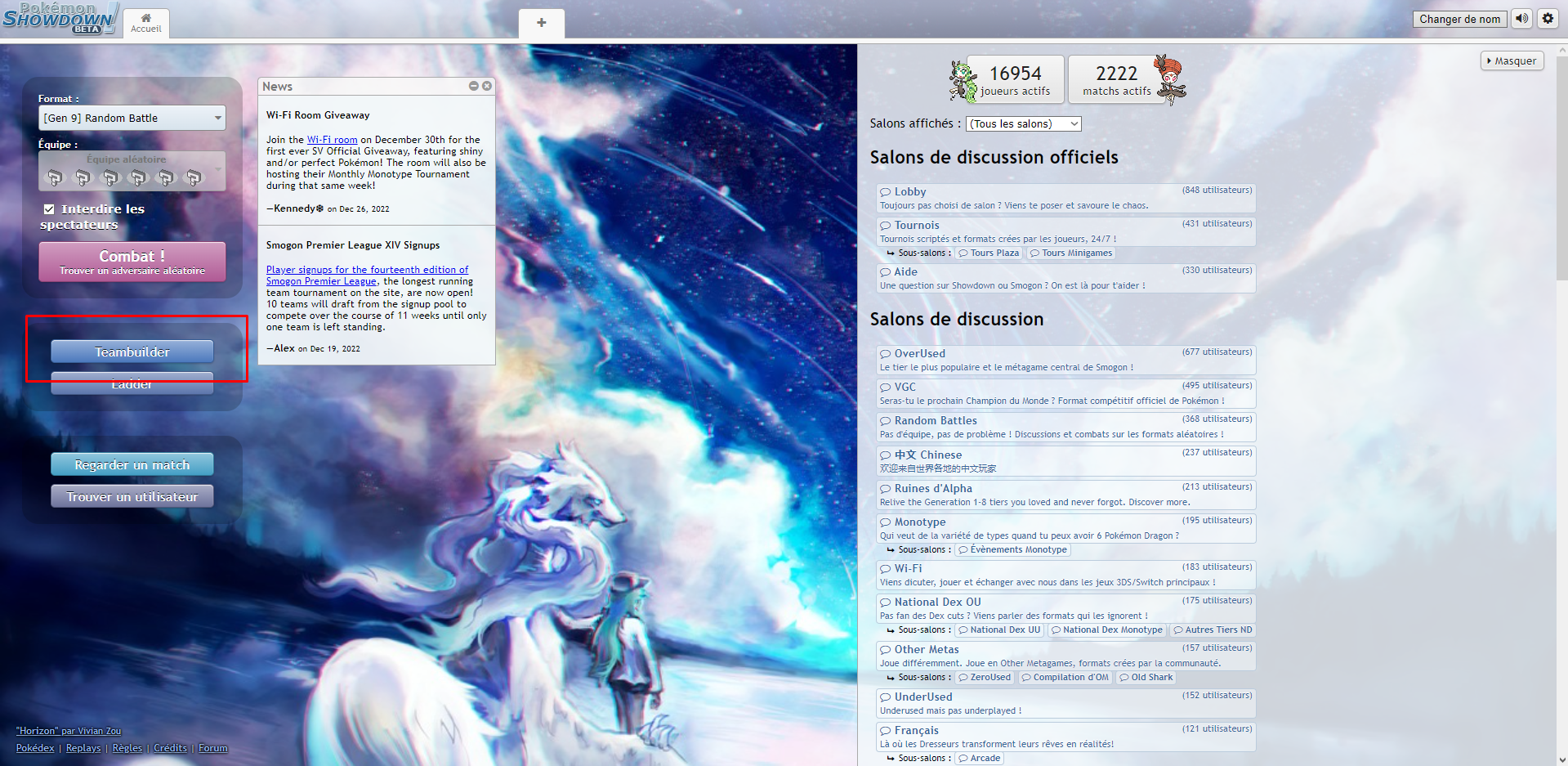This screenshot has height=766, width=1568.
Task: Join the Monotype room
Action: (1066, 528)
